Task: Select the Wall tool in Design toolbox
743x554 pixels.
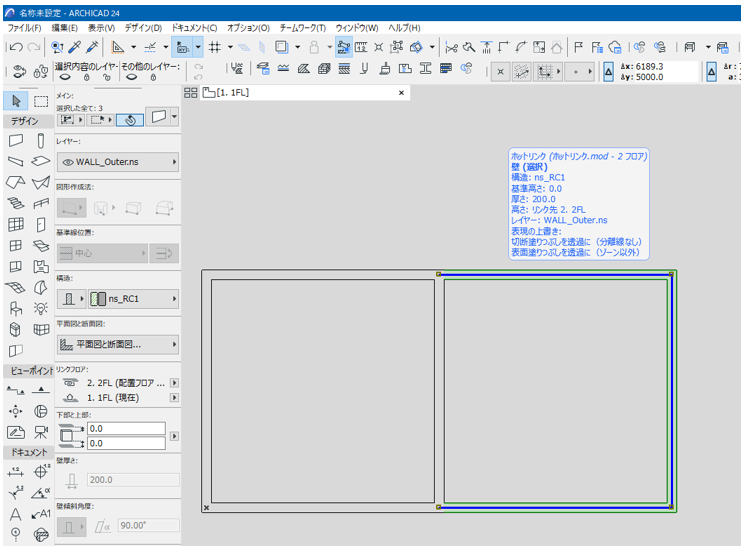Action: tap(16, 141)
